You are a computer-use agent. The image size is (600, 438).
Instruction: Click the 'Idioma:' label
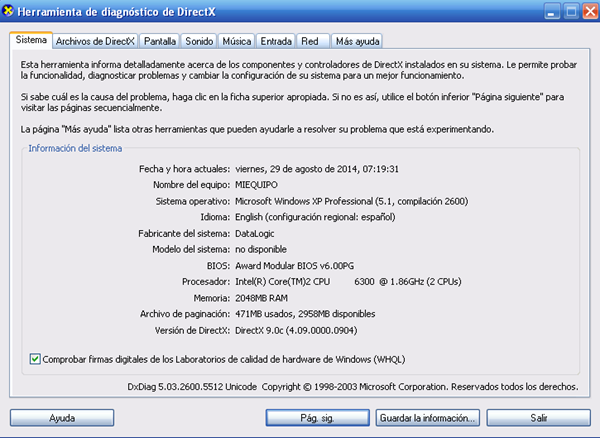click(x=215, y=217)
